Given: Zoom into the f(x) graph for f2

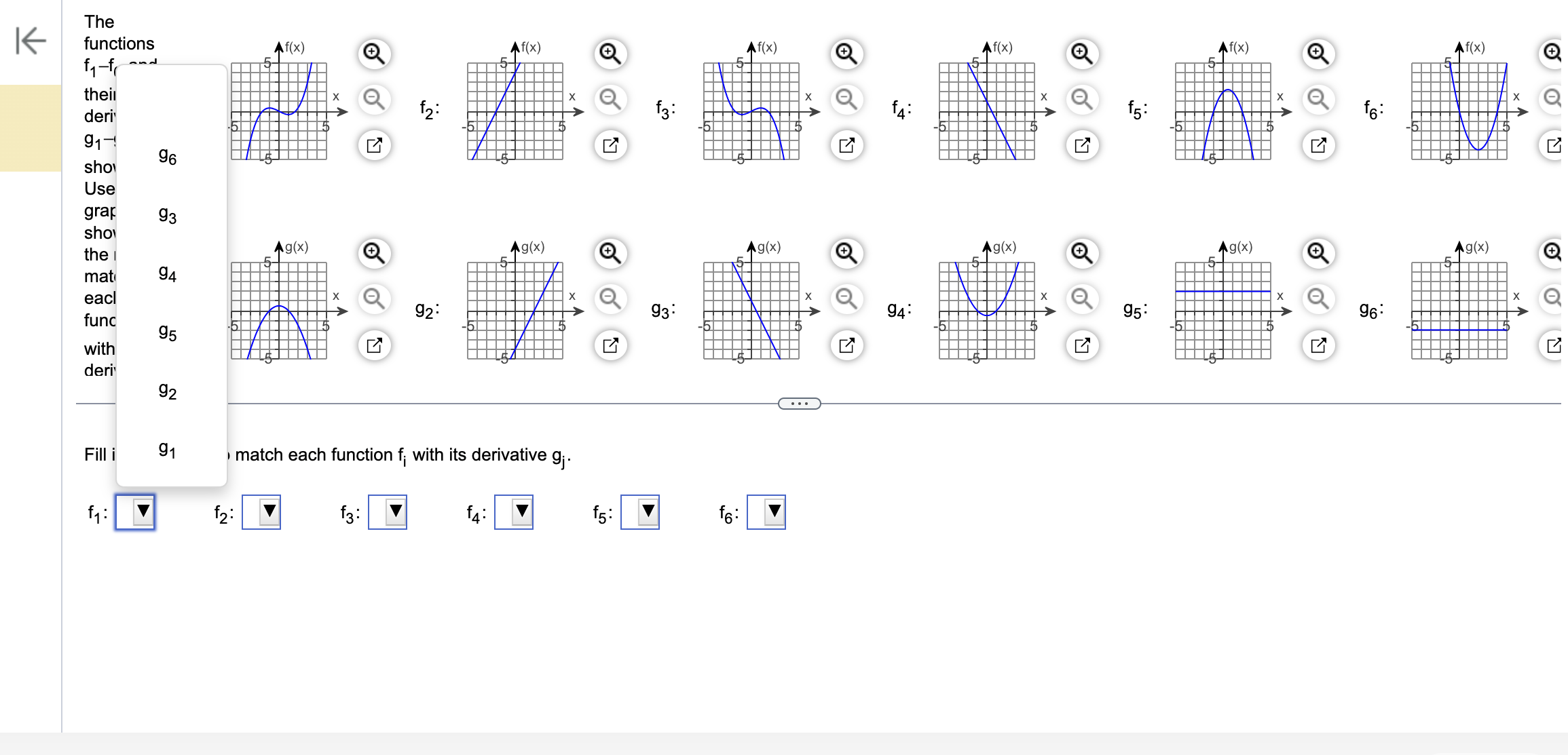Looking at the screenshot, I should pyautogui.click(x=609, y=54).
